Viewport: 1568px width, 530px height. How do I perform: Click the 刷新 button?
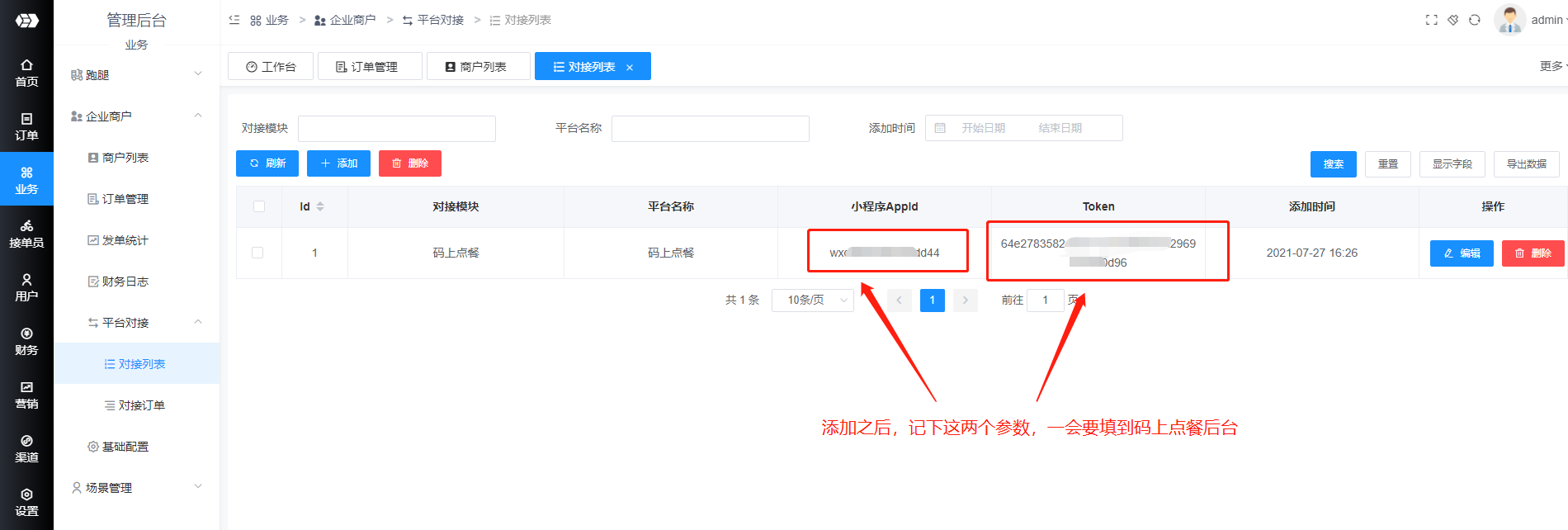click(x=267, y=163)
